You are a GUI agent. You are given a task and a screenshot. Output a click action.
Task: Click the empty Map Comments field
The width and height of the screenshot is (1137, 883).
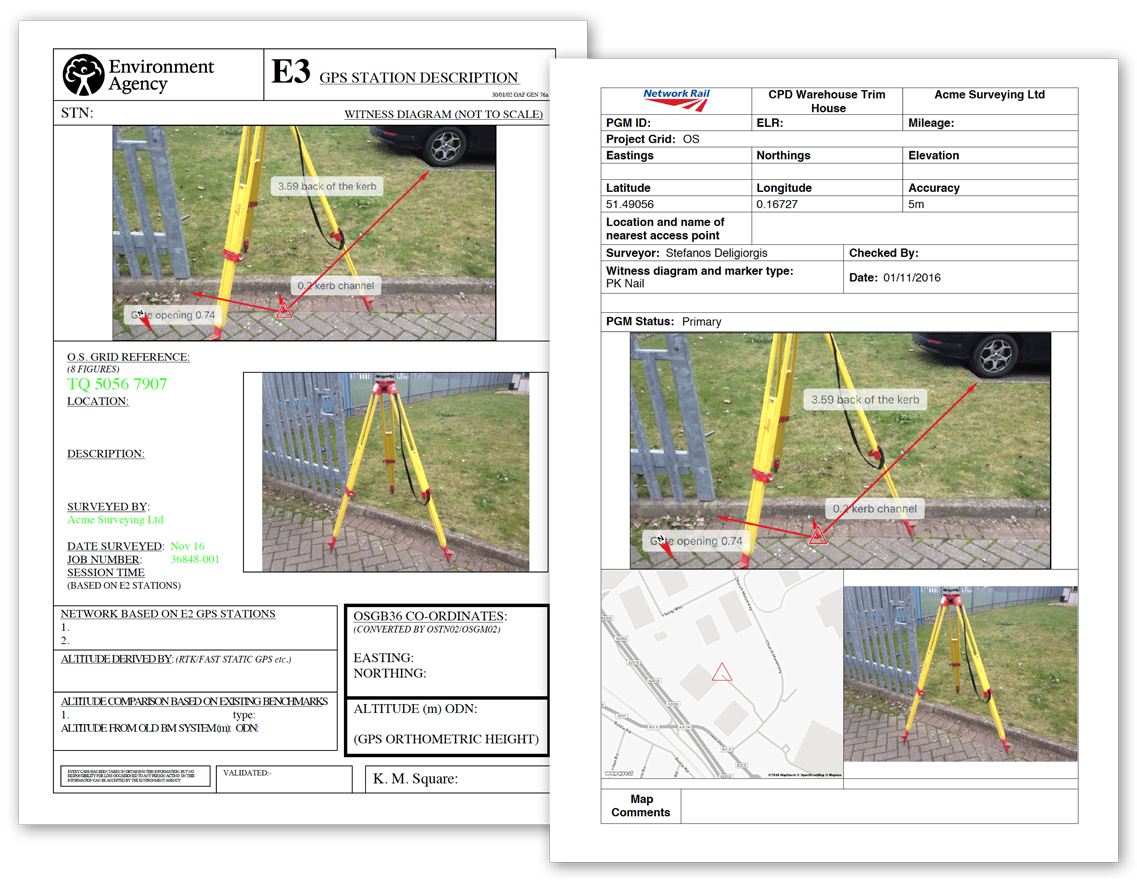(878, 806)
